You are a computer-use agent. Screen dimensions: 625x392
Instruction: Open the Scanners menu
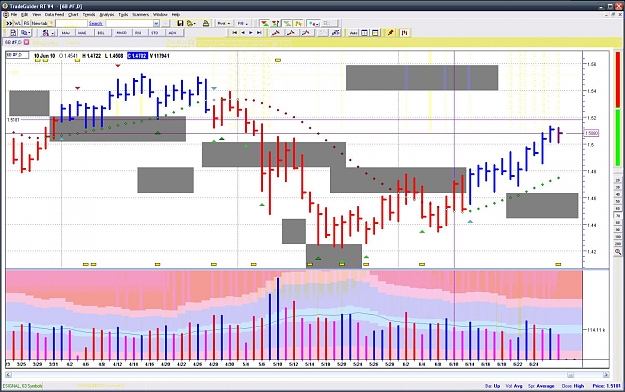(140, 15)
